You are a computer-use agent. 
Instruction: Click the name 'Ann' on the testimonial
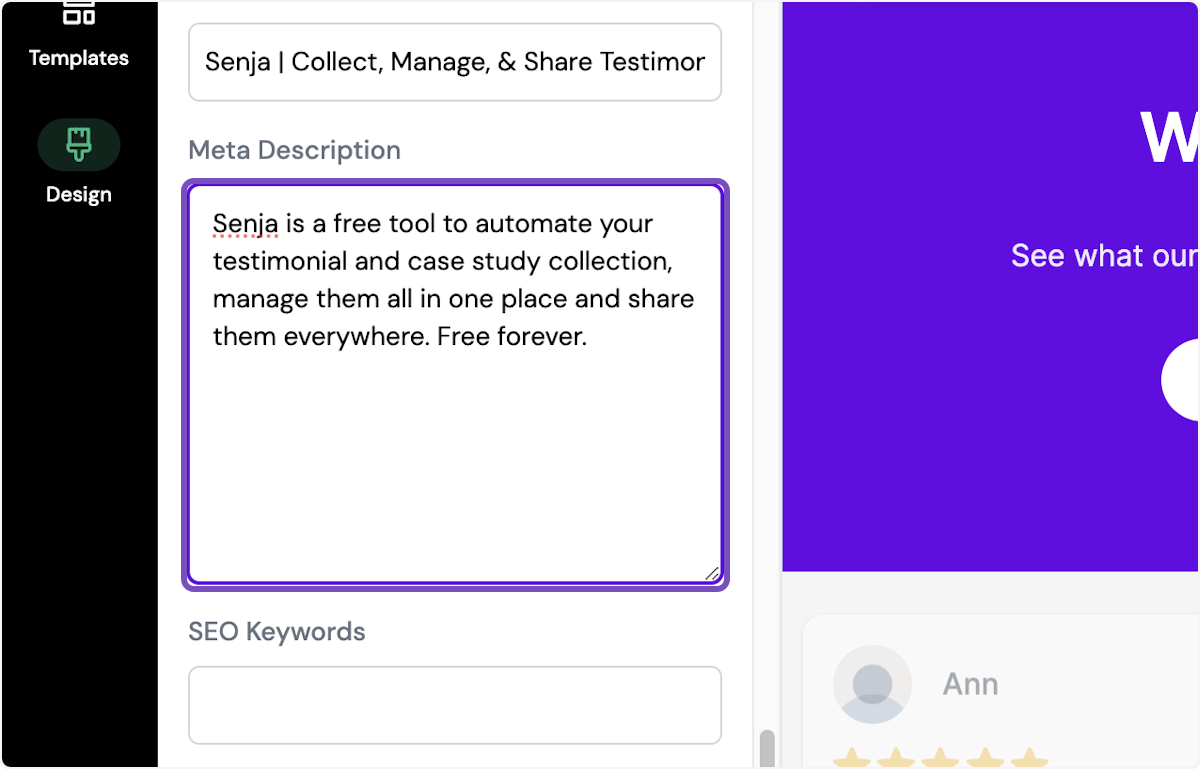coord(969,684)
